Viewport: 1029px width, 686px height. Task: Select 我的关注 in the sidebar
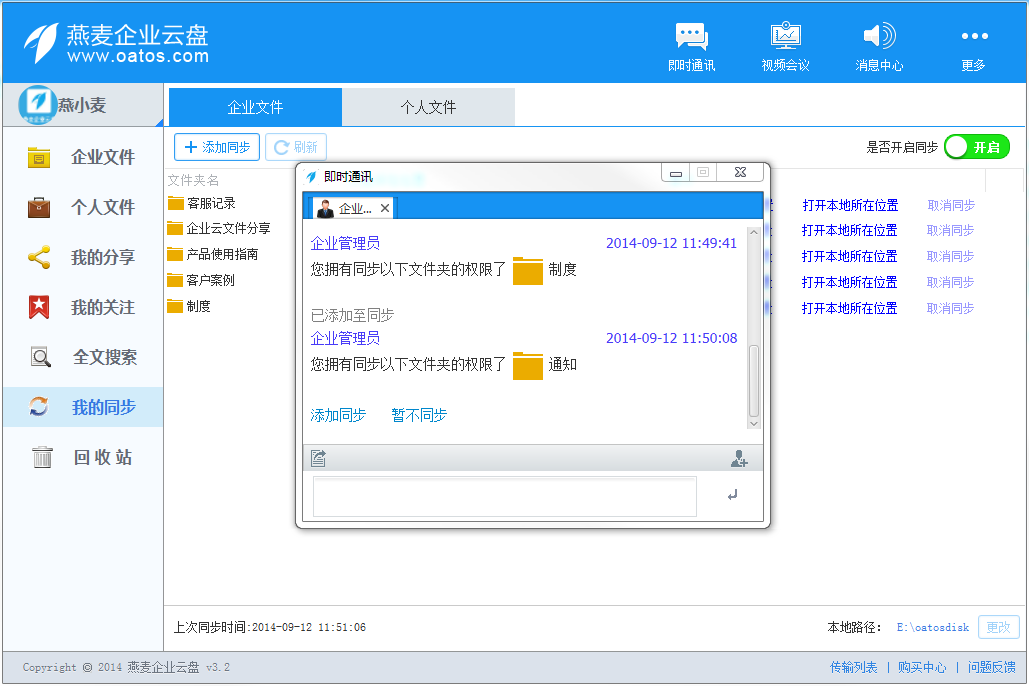coord(83,307)
